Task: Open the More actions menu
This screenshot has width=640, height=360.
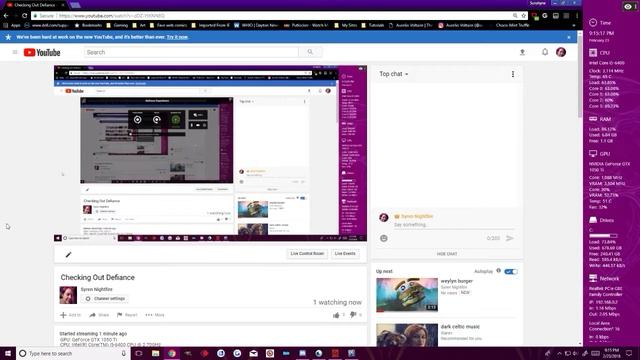Action: tap(155, 315)
